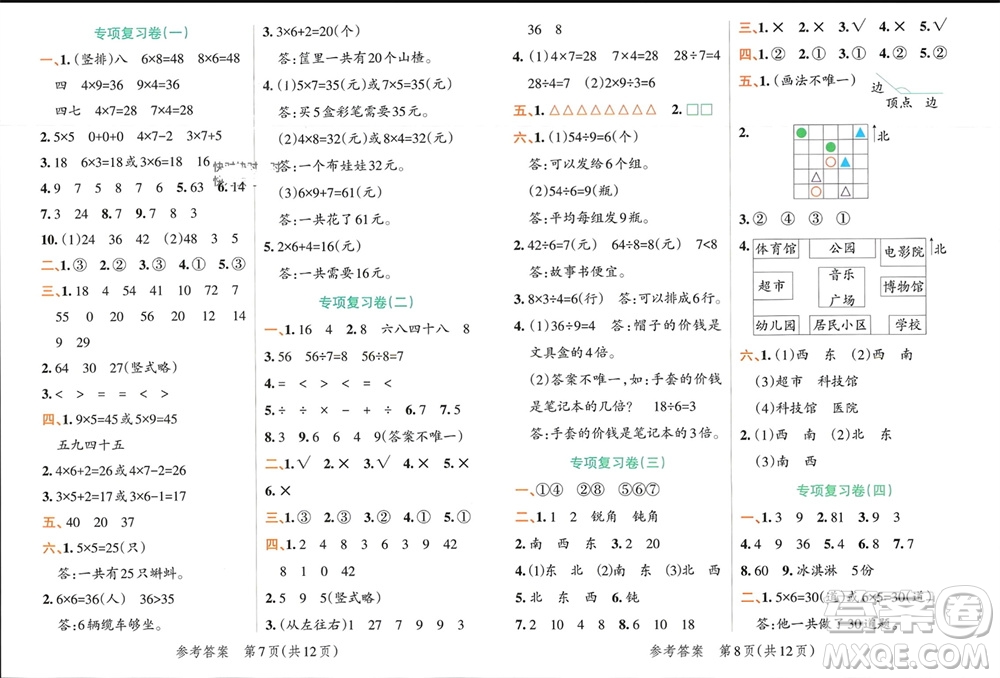Click the 博物馆 box on the map
Viewport: 1000px width, 678px height.
click(x=903, y=287)
